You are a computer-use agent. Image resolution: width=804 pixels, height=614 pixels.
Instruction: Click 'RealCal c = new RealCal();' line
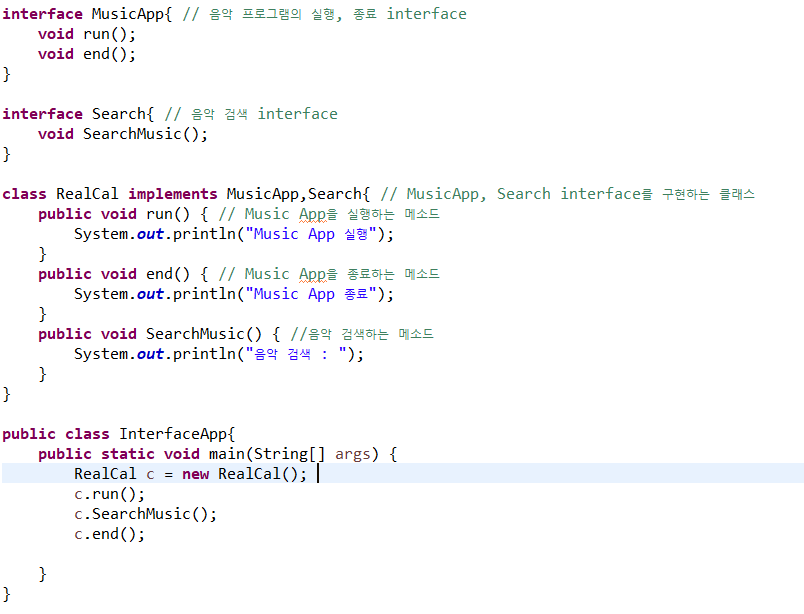tap(190, 474)
